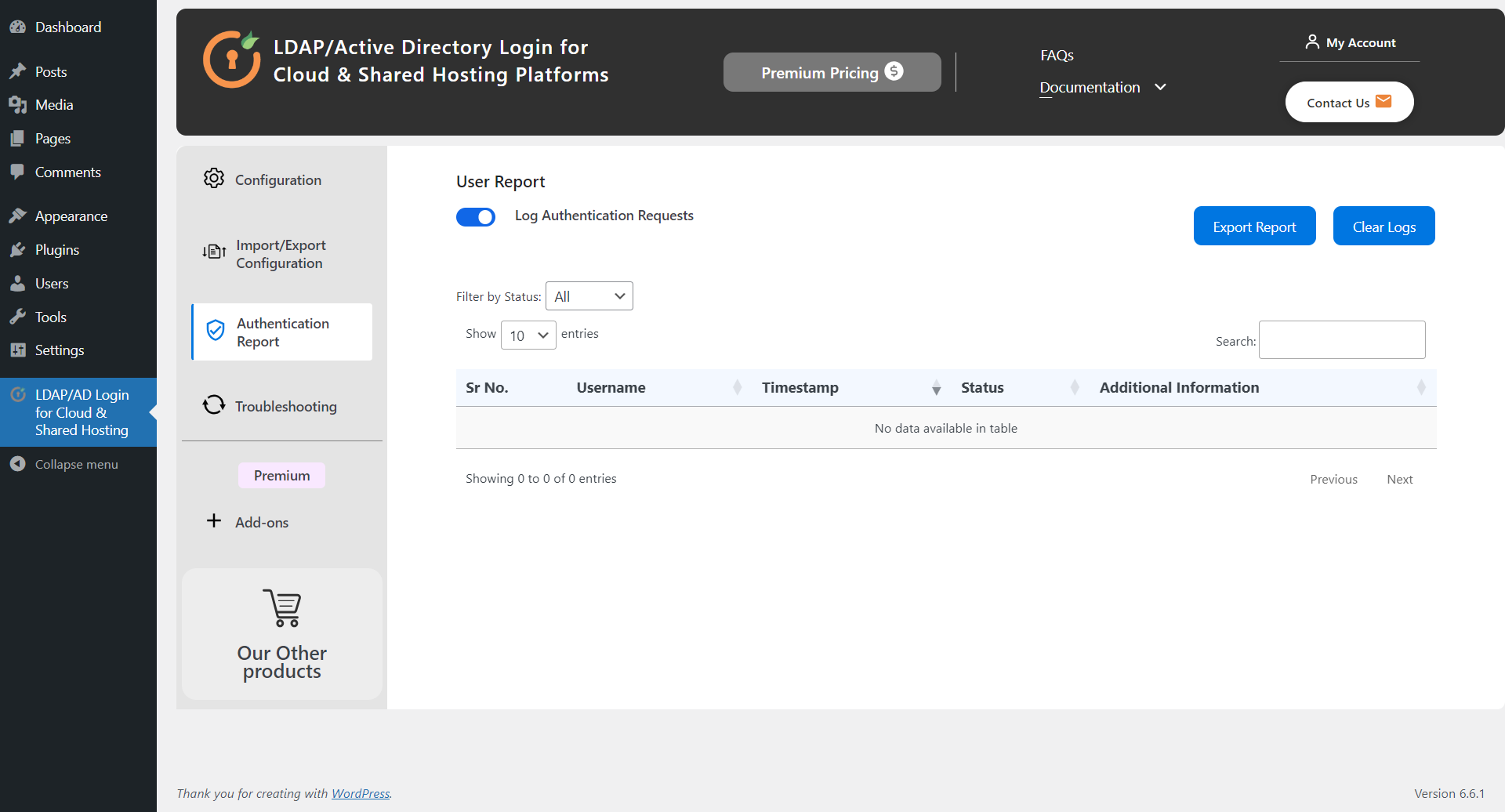Click the Troubleshooting refresh icon
Screen dimensions: 1505x812
(214, 405)
